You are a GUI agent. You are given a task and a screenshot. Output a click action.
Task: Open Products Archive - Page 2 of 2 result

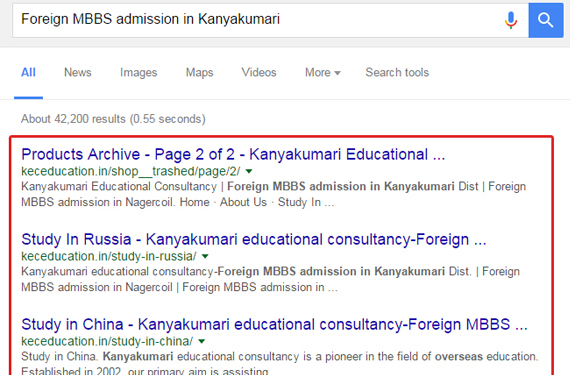pos(233,154)
